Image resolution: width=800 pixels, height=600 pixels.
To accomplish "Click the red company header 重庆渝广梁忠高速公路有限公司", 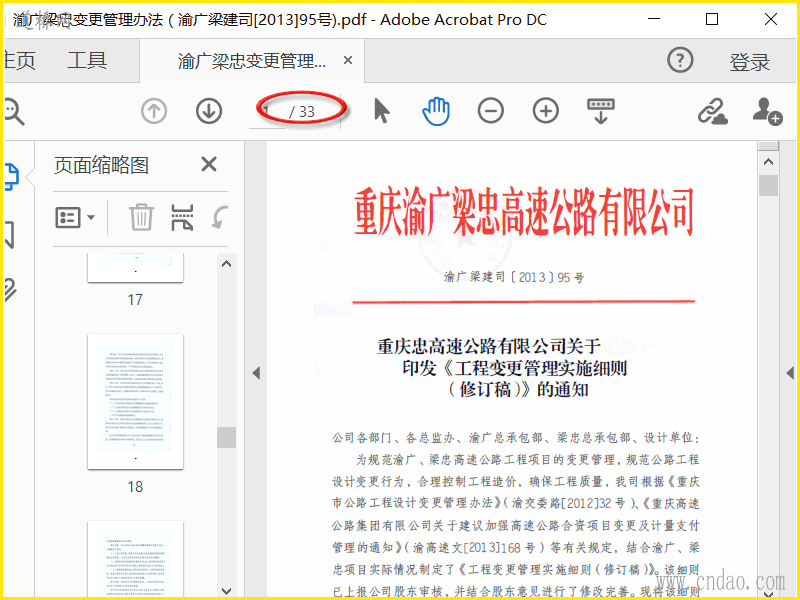I will pyautogui.click(x=524, y=212).
